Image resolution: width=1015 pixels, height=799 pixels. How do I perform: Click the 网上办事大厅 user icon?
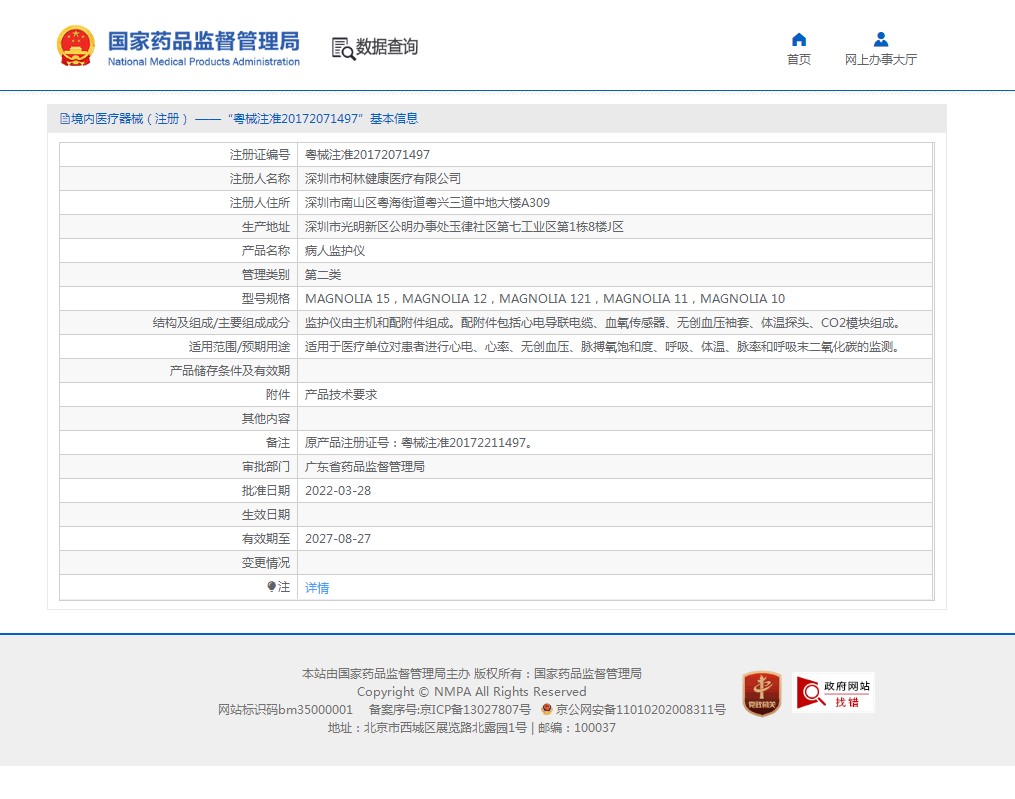[880, 39]
